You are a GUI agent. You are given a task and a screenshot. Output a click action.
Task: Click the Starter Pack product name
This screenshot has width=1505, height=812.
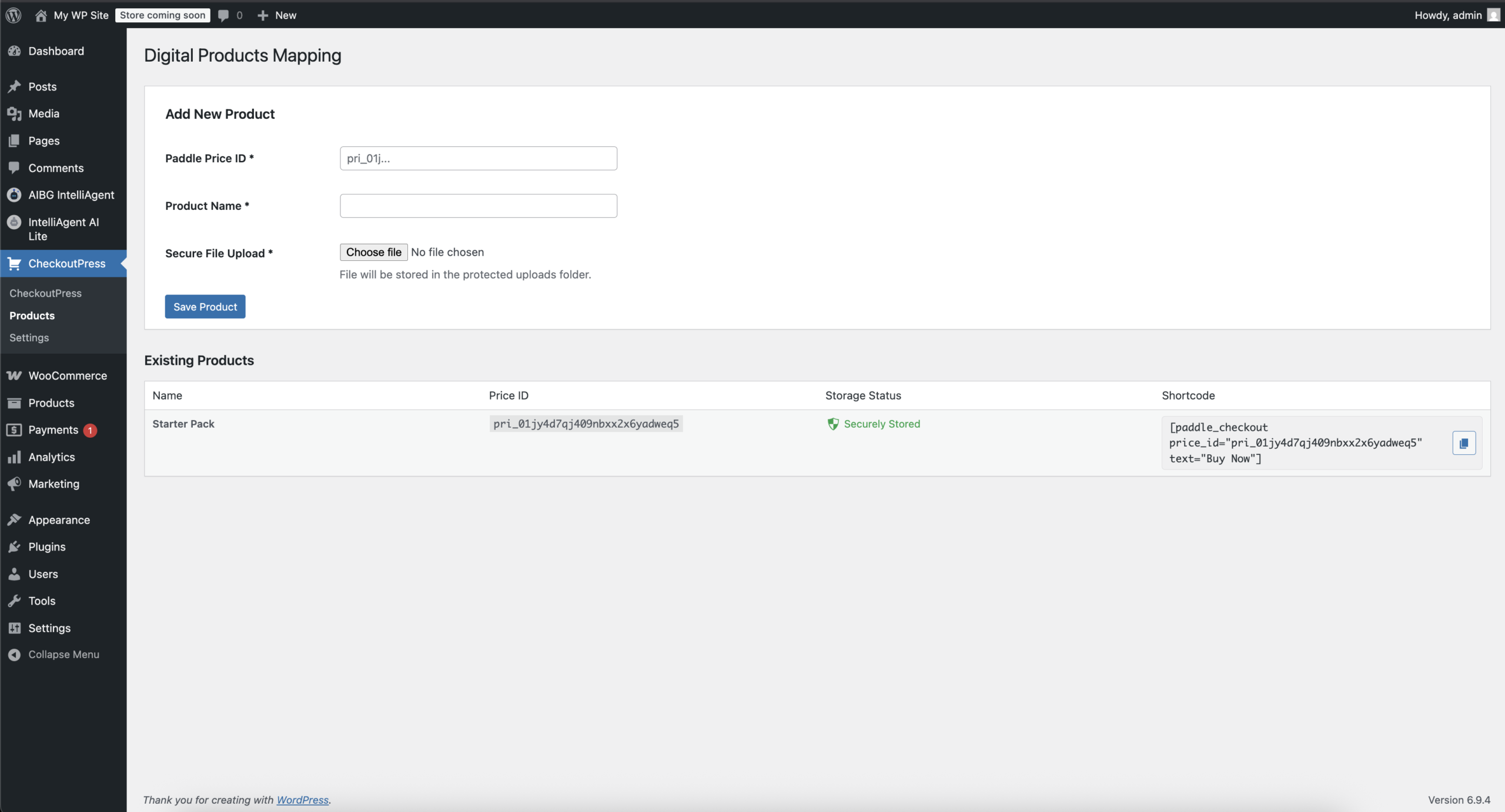tap(183, 424)
